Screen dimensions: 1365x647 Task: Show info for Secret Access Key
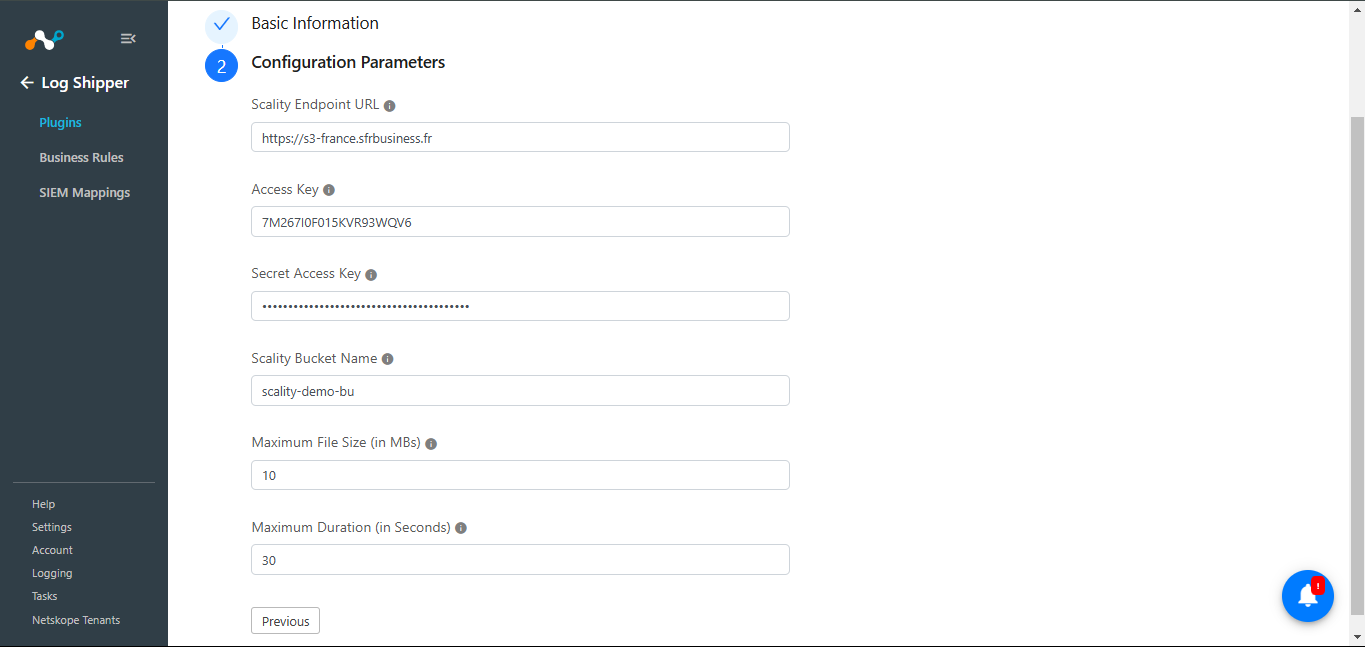tap(371, 274)
